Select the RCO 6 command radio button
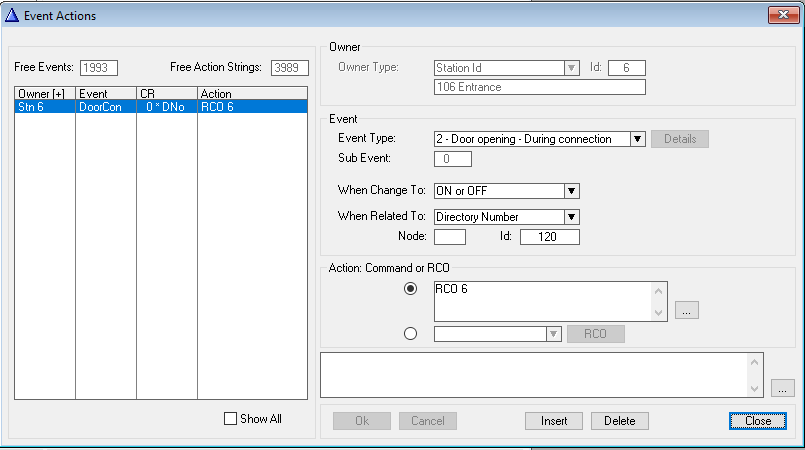The image size is (805, 450). click(410, 288)
